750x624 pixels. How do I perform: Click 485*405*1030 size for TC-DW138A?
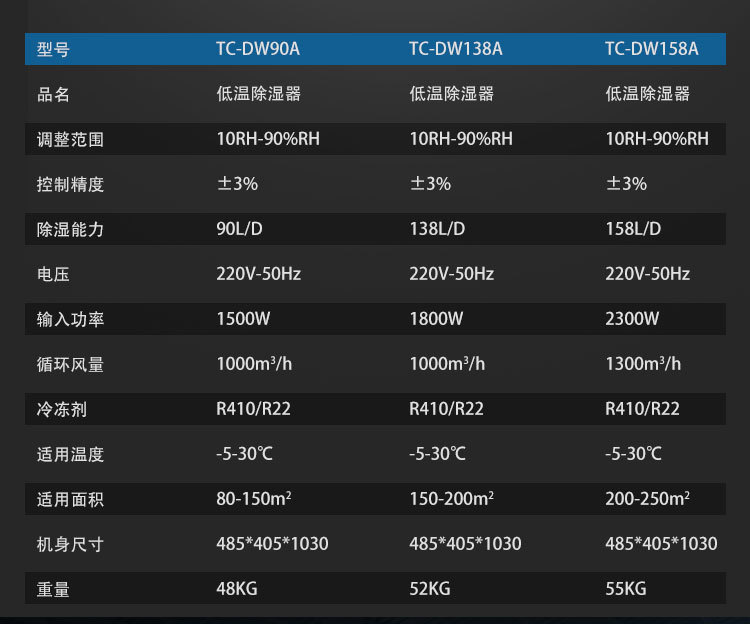point(465,543)
